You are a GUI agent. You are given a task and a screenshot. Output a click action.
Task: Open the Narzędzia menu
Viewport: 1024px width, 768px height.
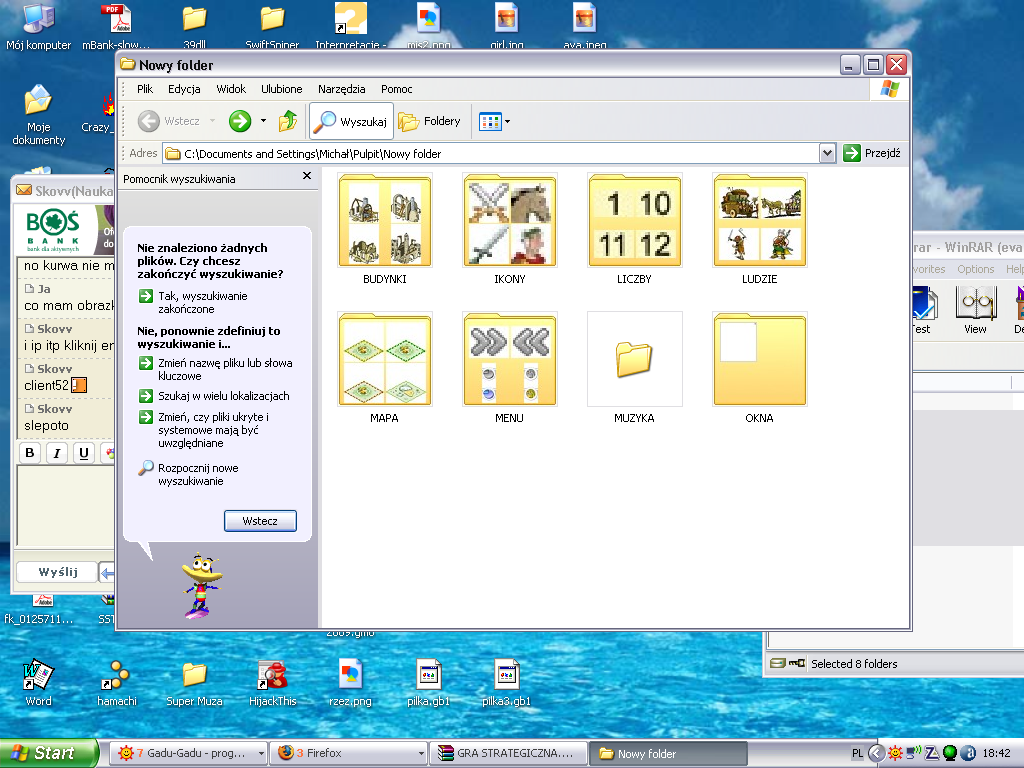pos(341,89)
